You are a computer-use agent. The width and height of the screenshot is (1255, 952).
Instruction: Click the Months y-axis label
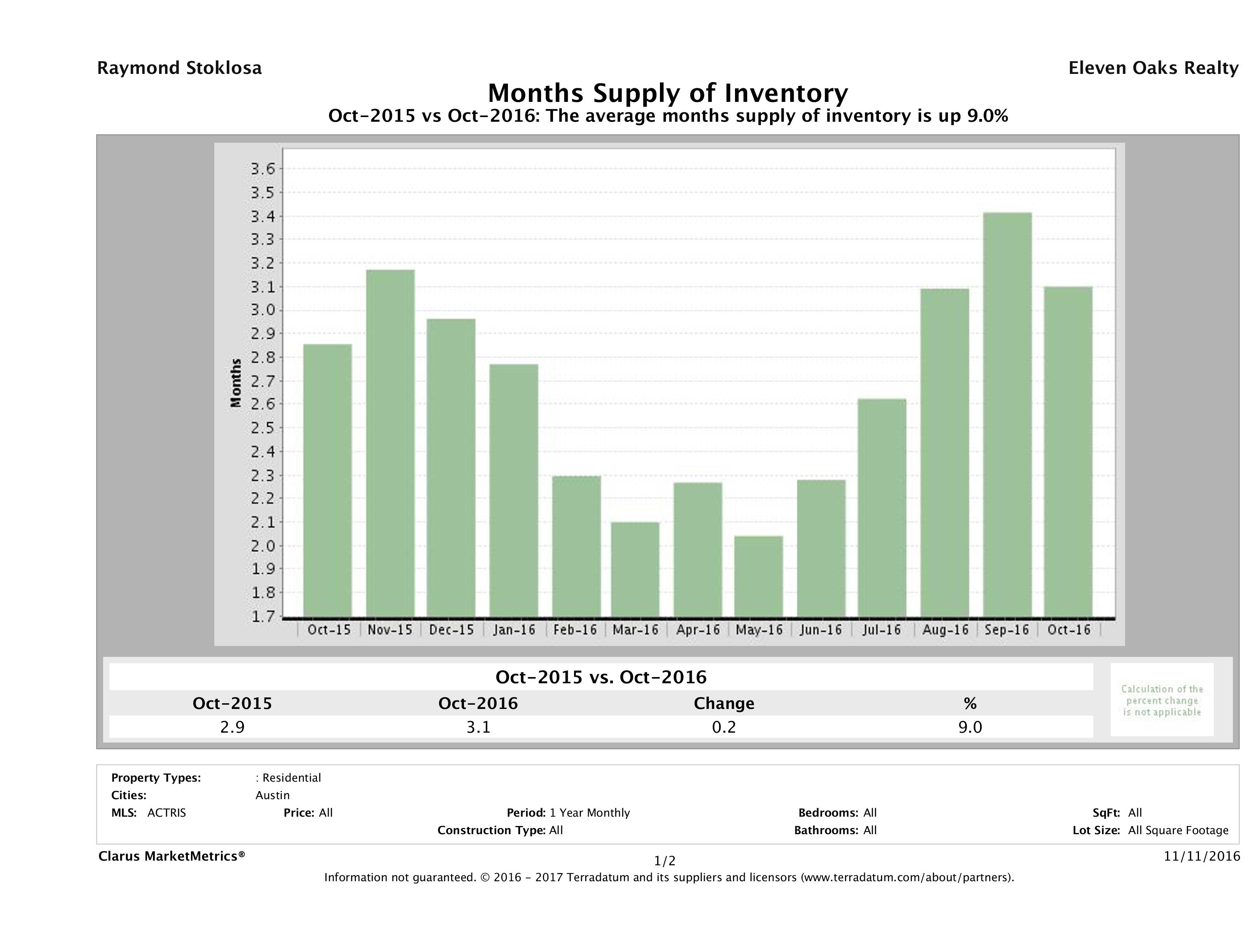[236, 383]
